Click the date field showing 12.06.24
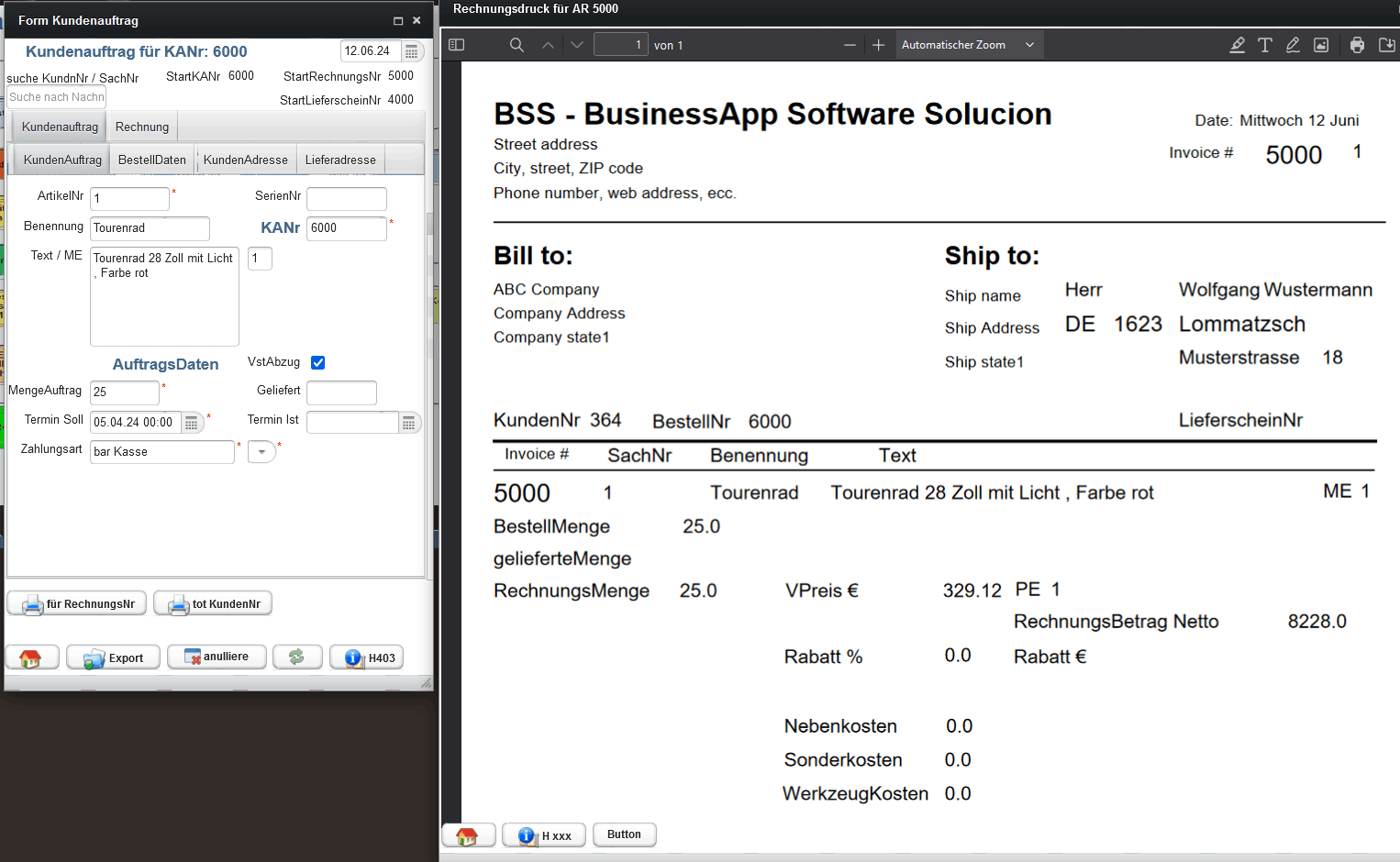1400x862 pixels. coord(371,51)
